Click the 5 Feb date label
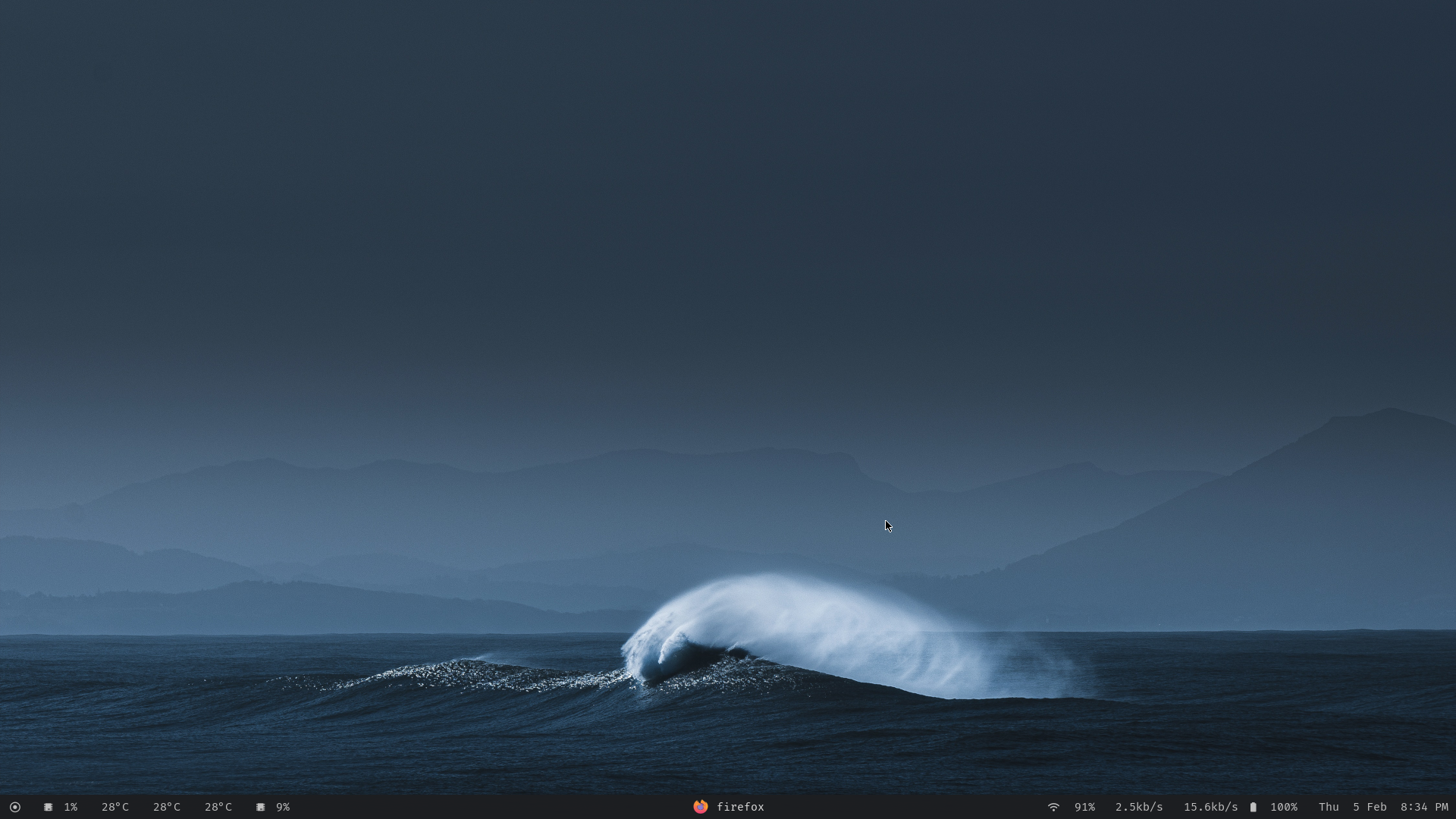This screenshot has width=1456, height=819. tap(1370, 807)
